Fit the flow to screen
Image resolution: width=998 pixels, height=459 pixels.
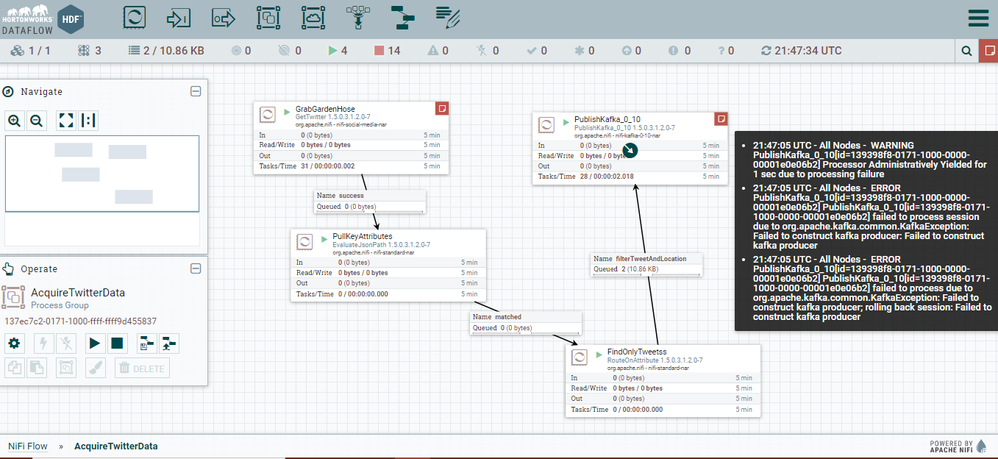[x=66, y=120]
